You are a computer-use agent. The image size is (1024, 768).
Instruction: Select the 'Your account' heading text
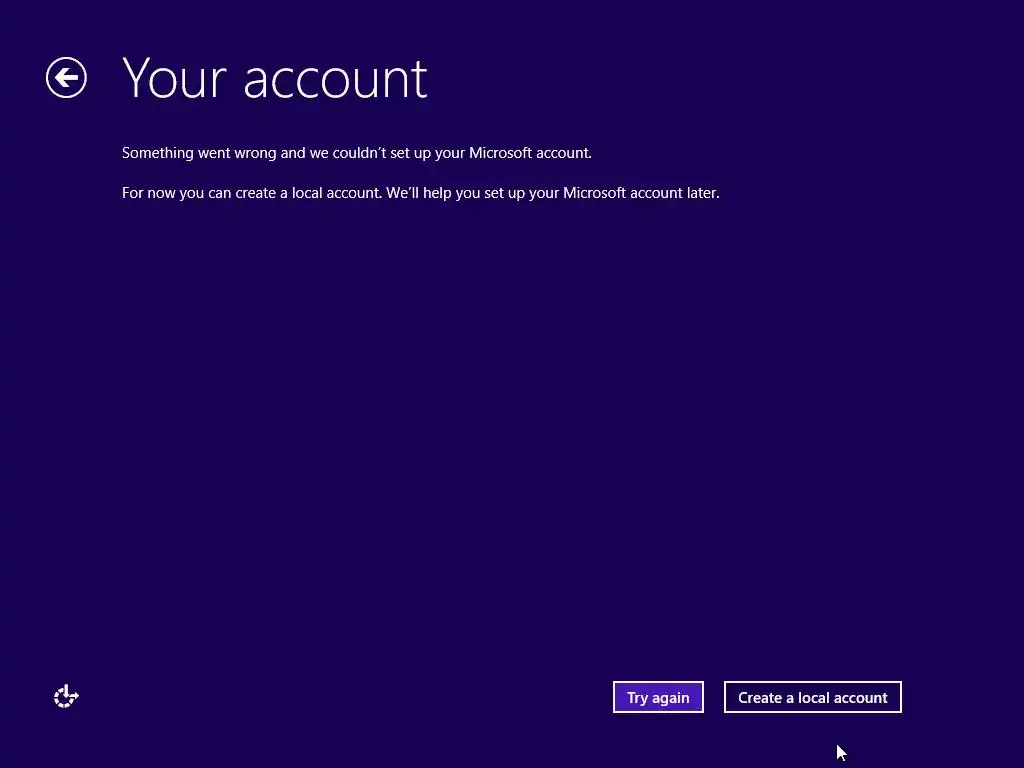[274, 78]
